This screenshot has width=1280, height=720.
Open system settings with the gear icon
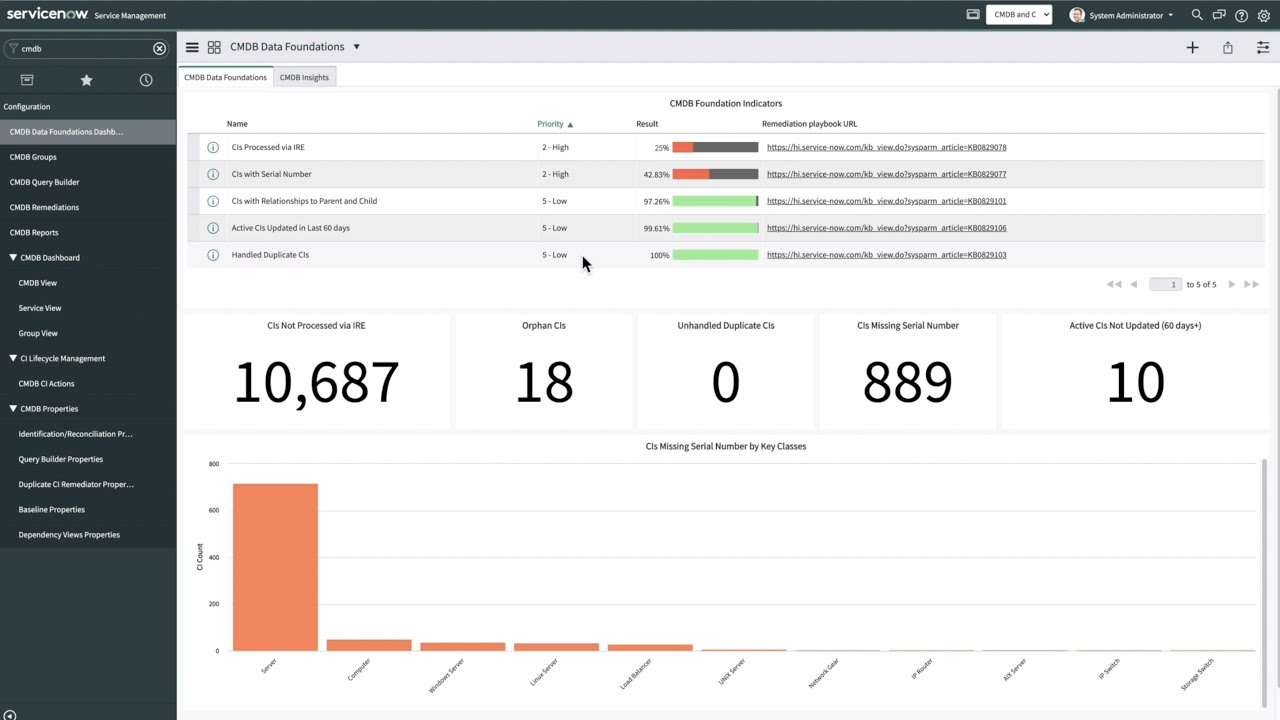pyautogui.click(x=1263, y=15)
